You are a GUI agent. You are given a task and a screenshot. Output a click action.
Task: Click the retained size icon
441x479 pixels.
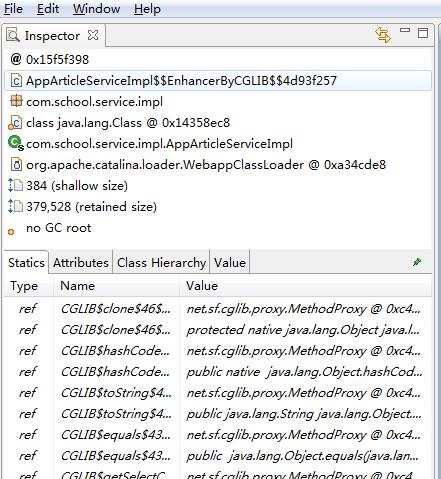(15, 206)
